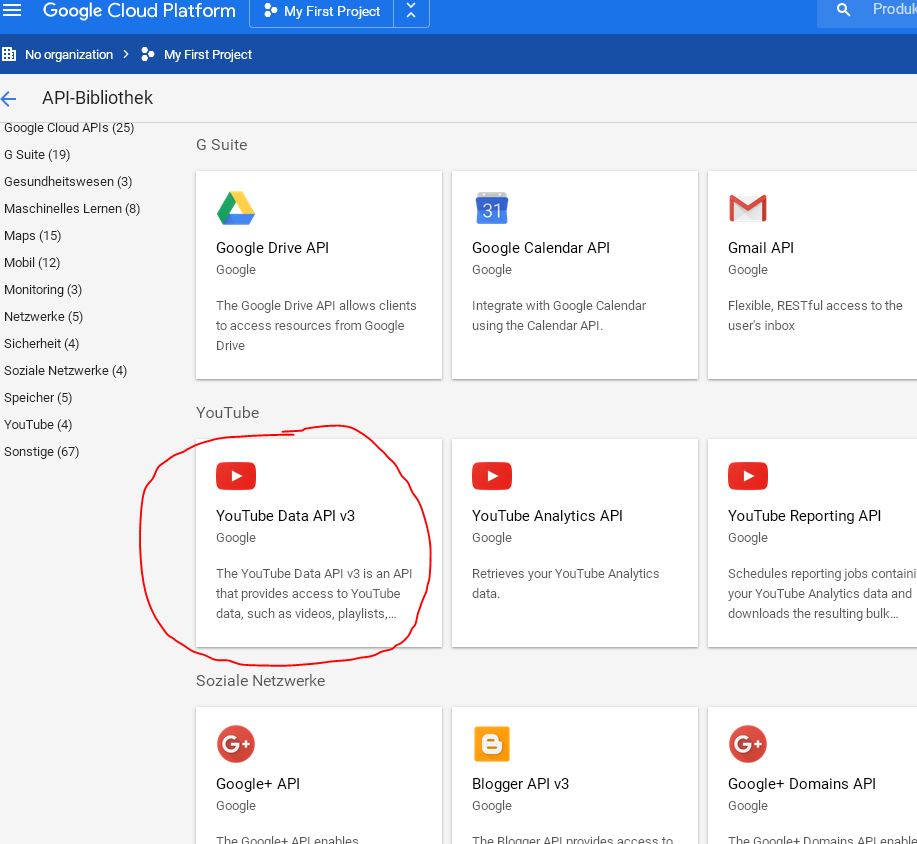The height and width of the screenshot is (844, 917).
Task: Click the project selector dots icon
Action: pos(270,11)
